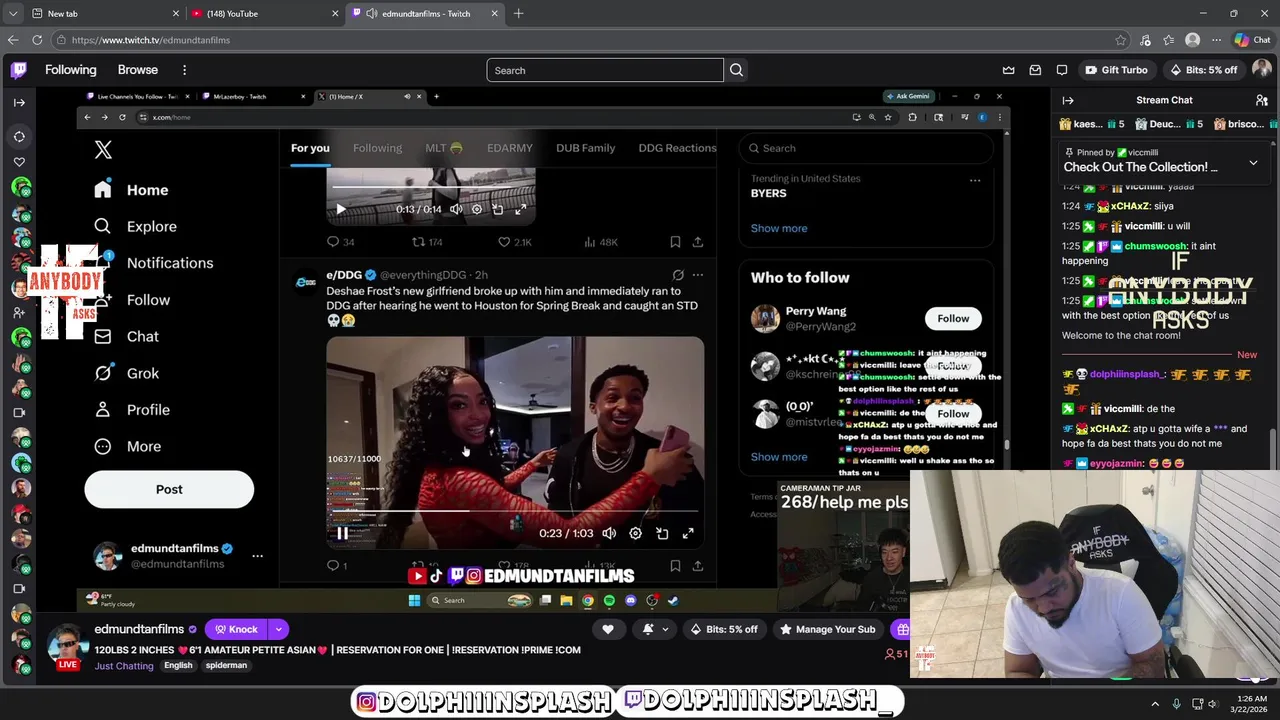Click the browser address bar URL
This screenshot has width=1280, height=720.
pos(151,40)
